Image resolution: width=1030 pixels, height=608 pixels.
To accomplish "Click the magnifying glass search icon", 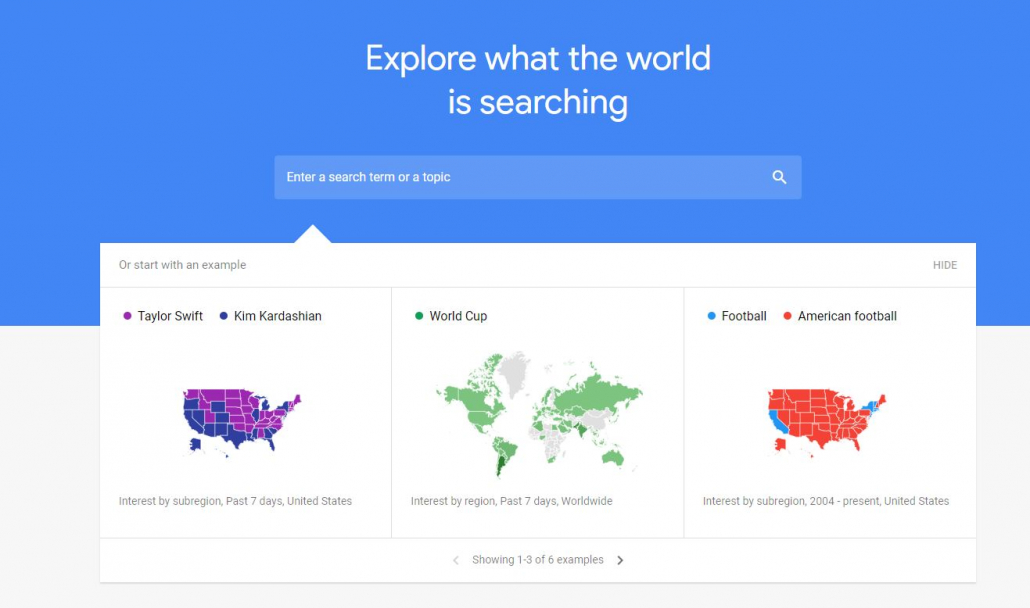I will [x=779, y=177].
